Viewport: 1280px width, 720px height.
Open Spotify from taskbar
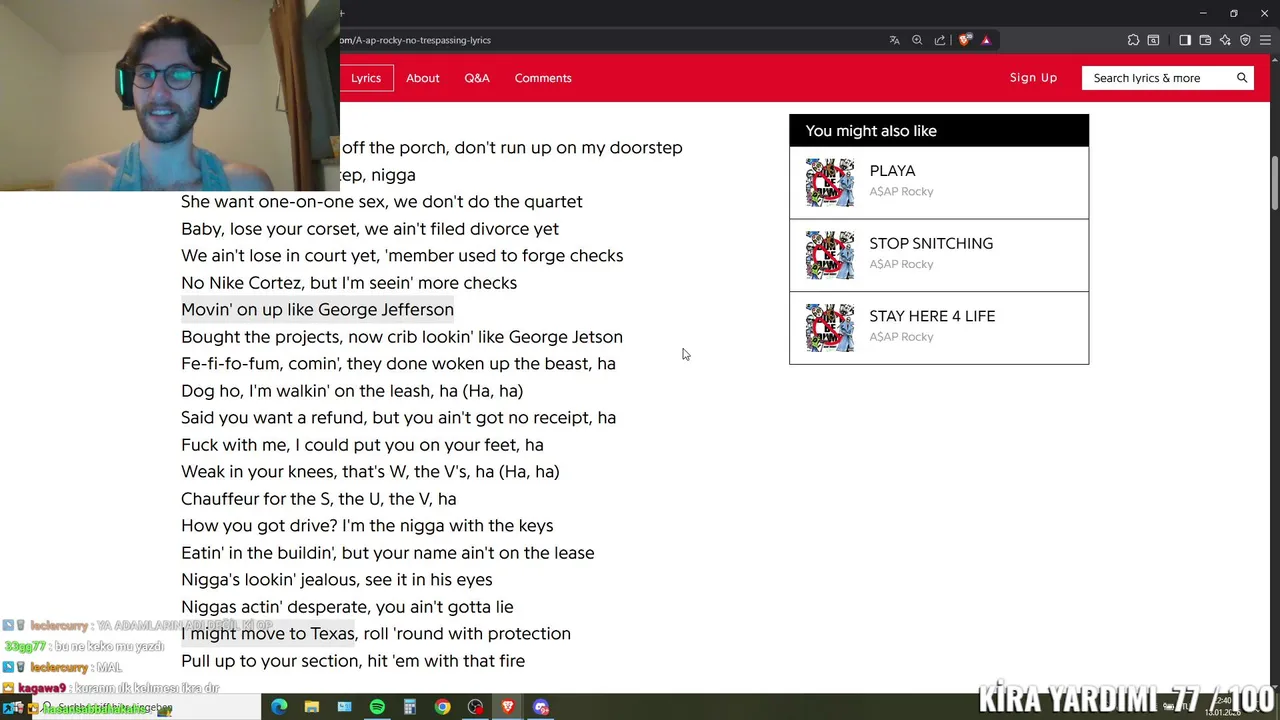(x=377, y=707)
